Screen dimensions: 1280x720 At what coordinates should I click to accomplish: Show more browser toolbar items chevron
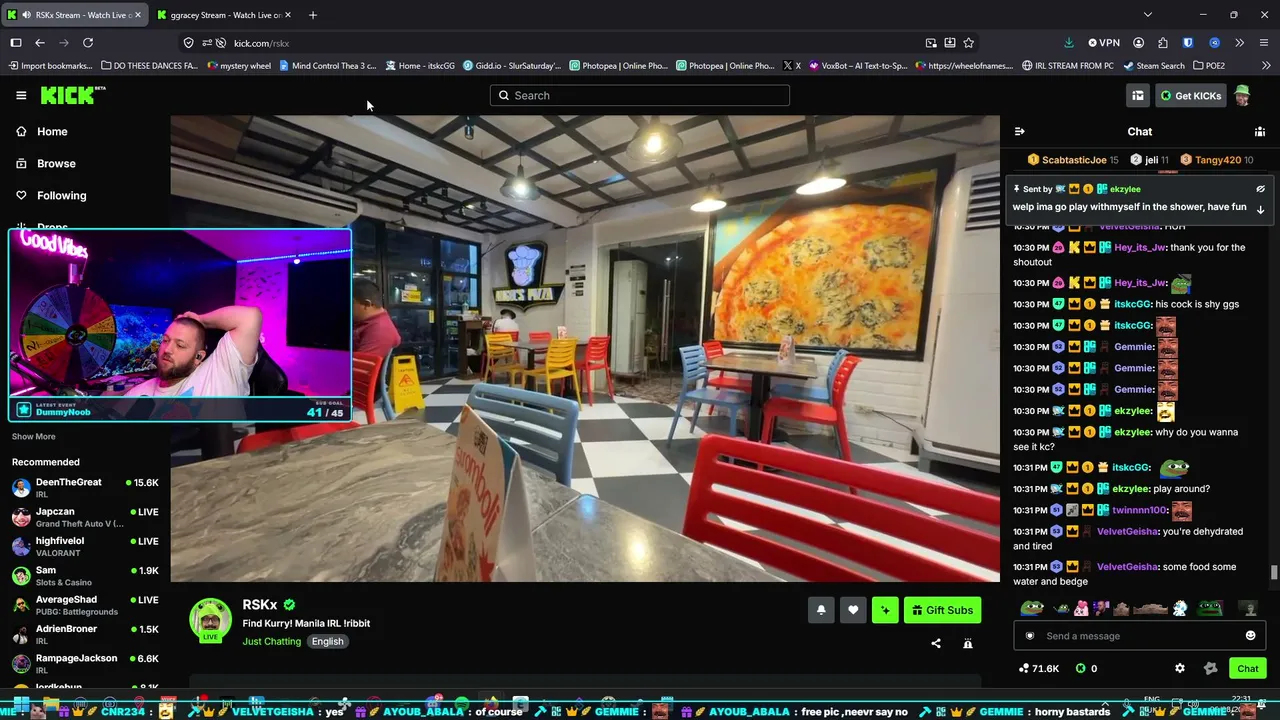tap(1240, 43)
